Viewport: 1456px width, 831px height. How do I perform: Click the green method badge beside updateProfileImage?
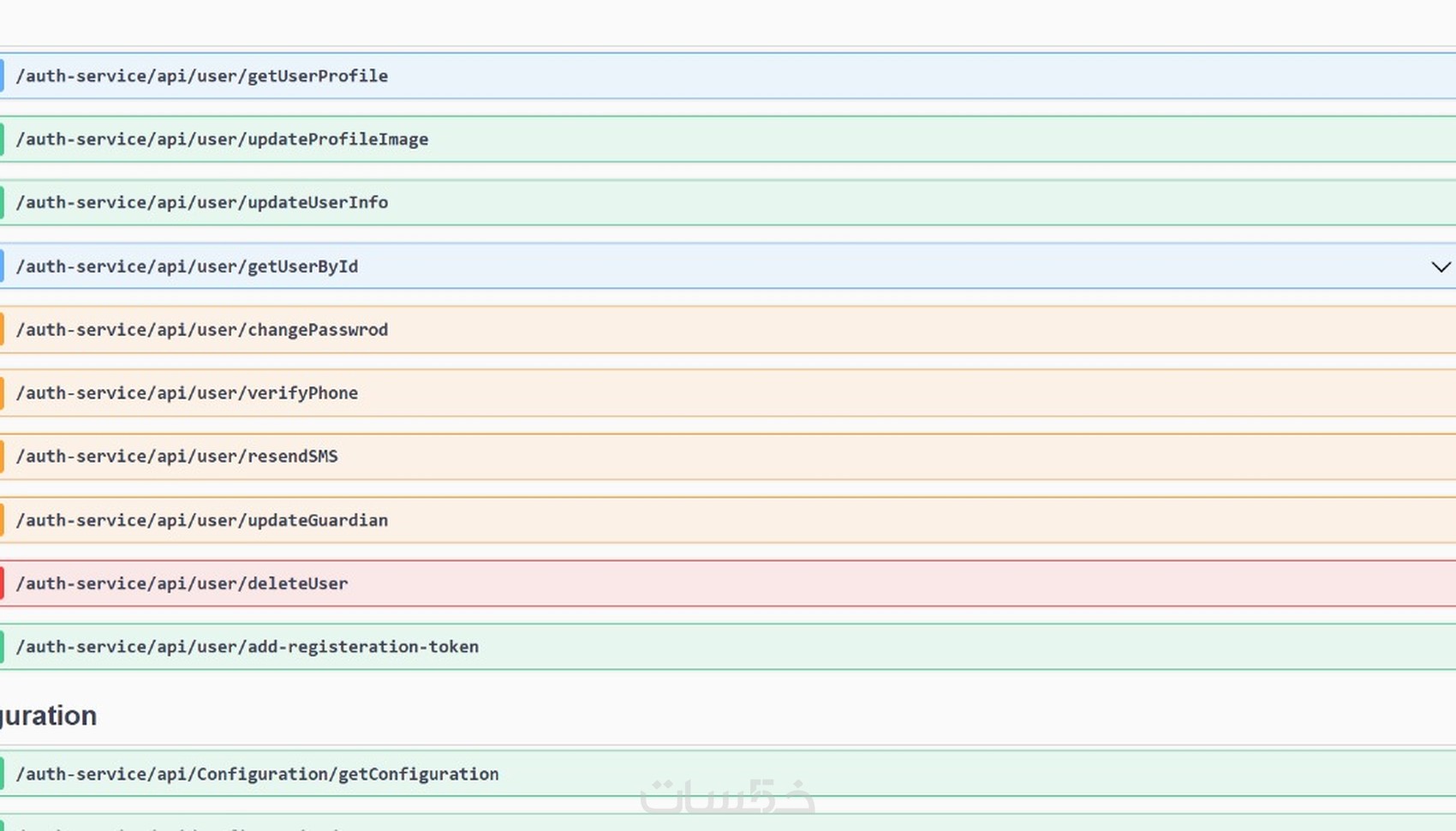[2, 140]
